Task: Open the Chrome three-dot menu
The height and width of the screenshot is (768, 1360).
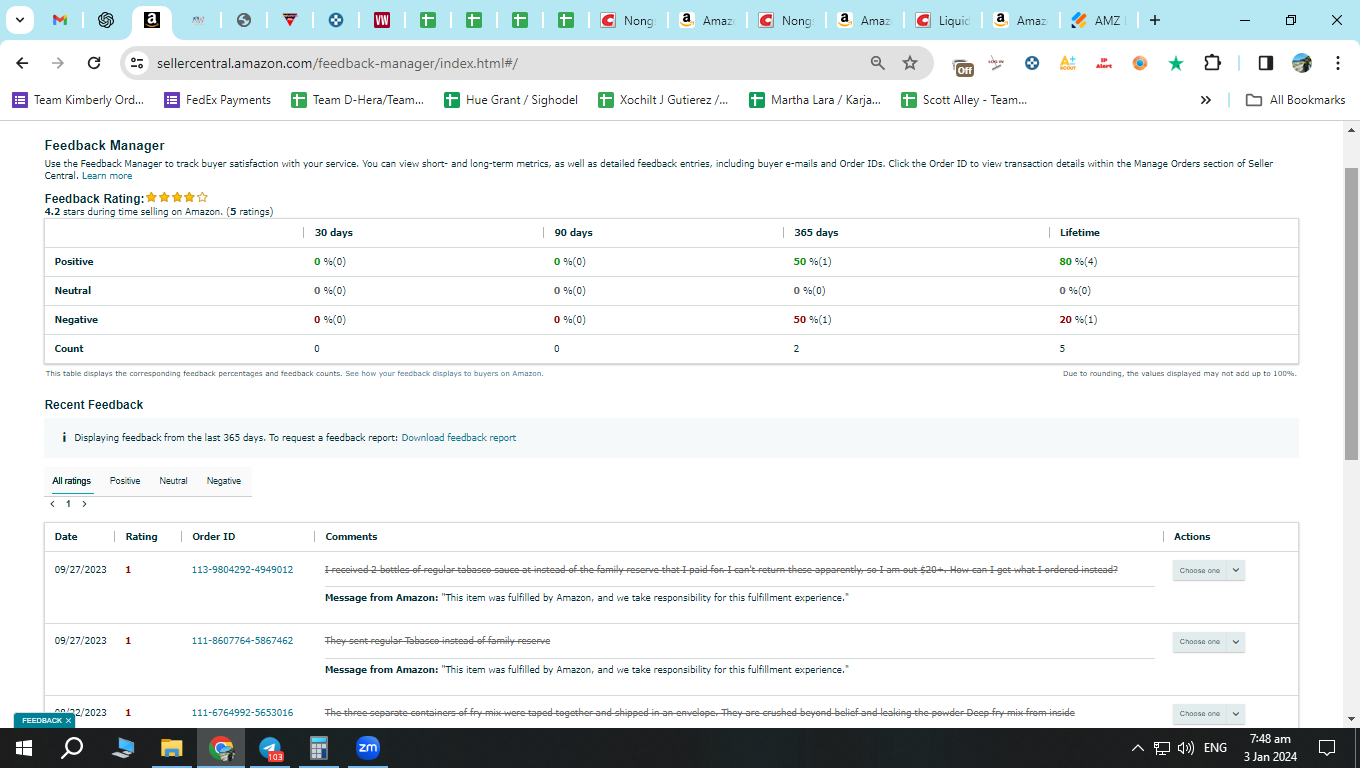Action: (1338, 63)
